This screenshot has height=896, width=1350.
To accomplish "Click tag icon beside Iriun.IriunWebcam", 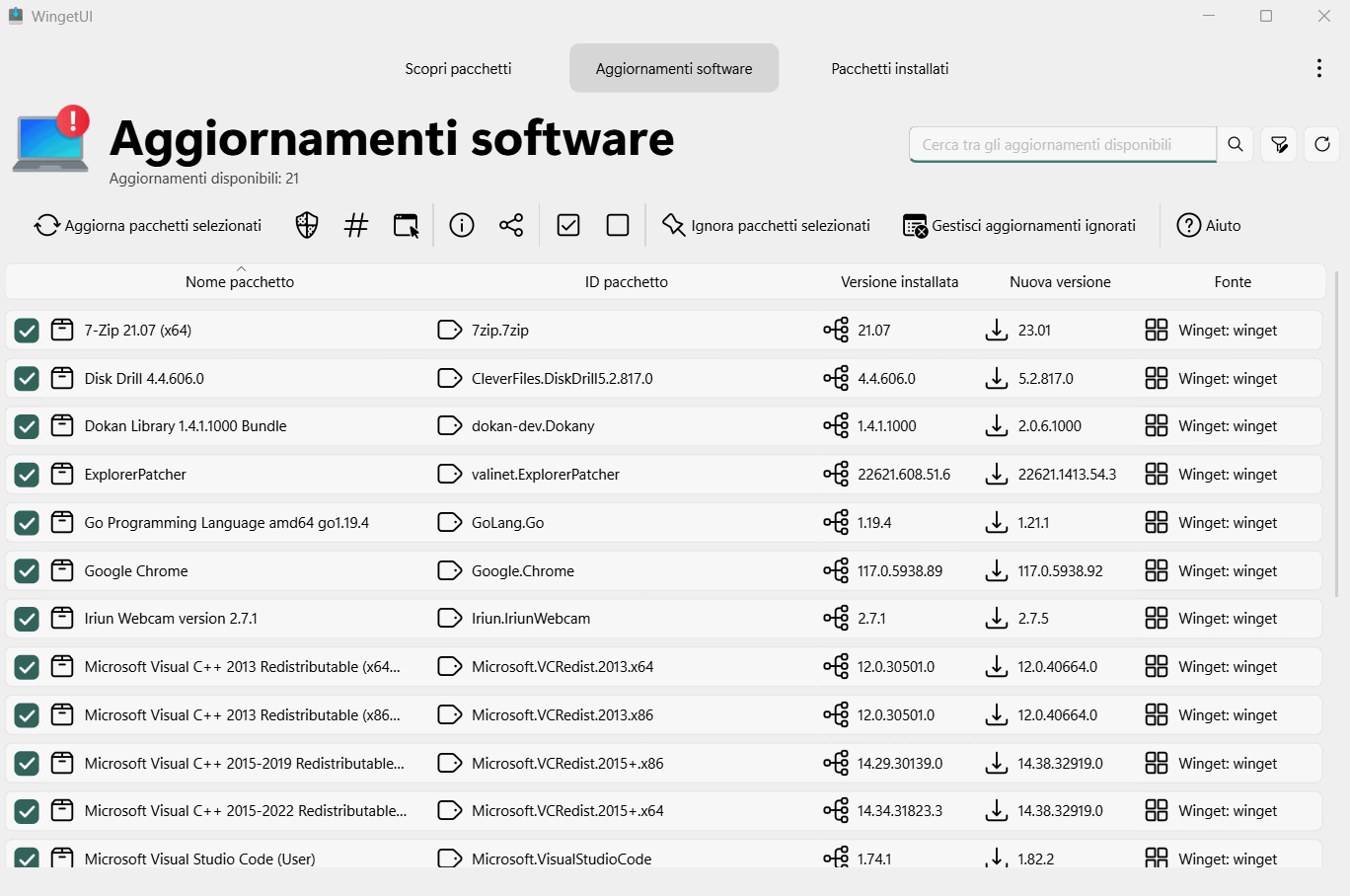I will (x=449, y=618).
